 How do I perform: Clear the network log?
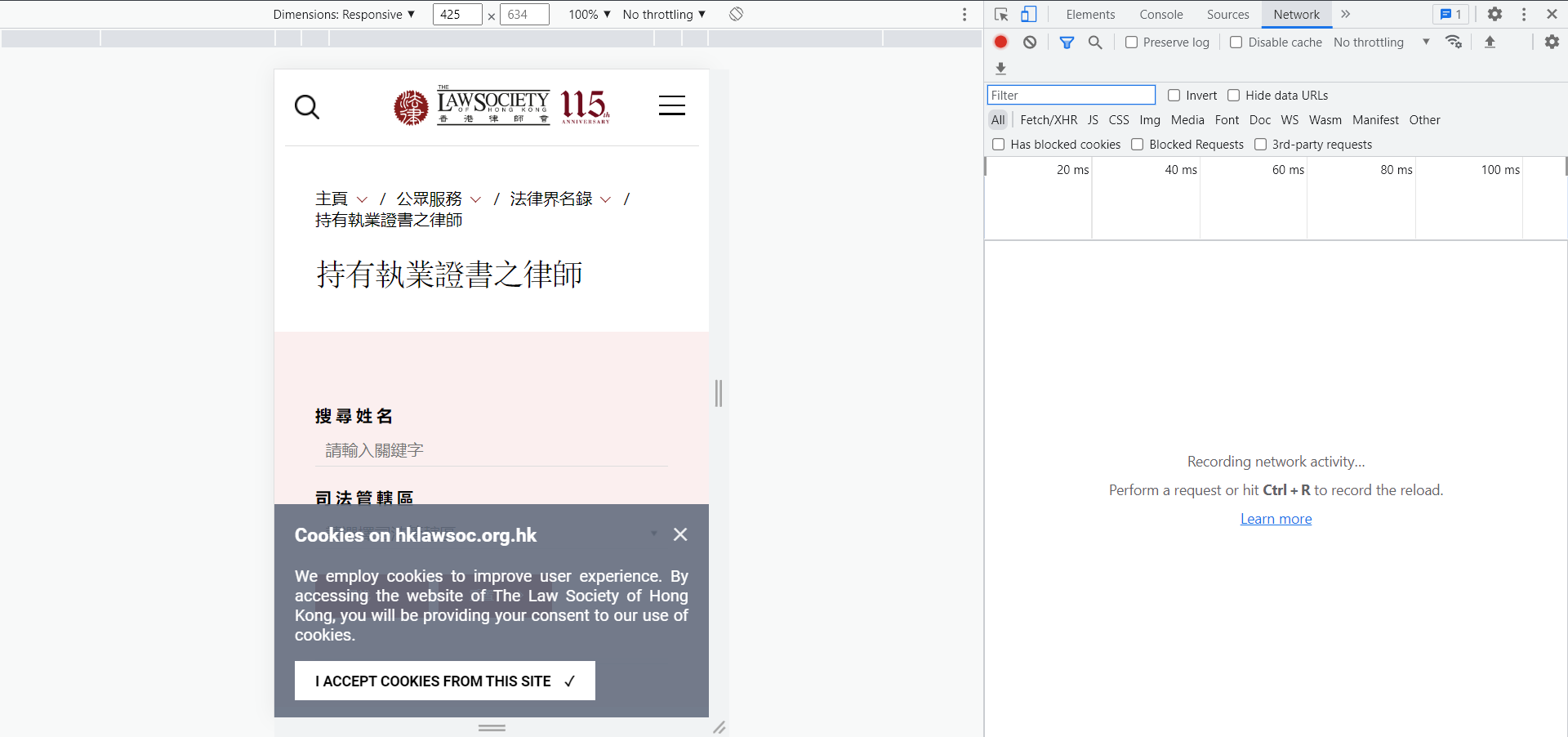[x=1030, y=42]
